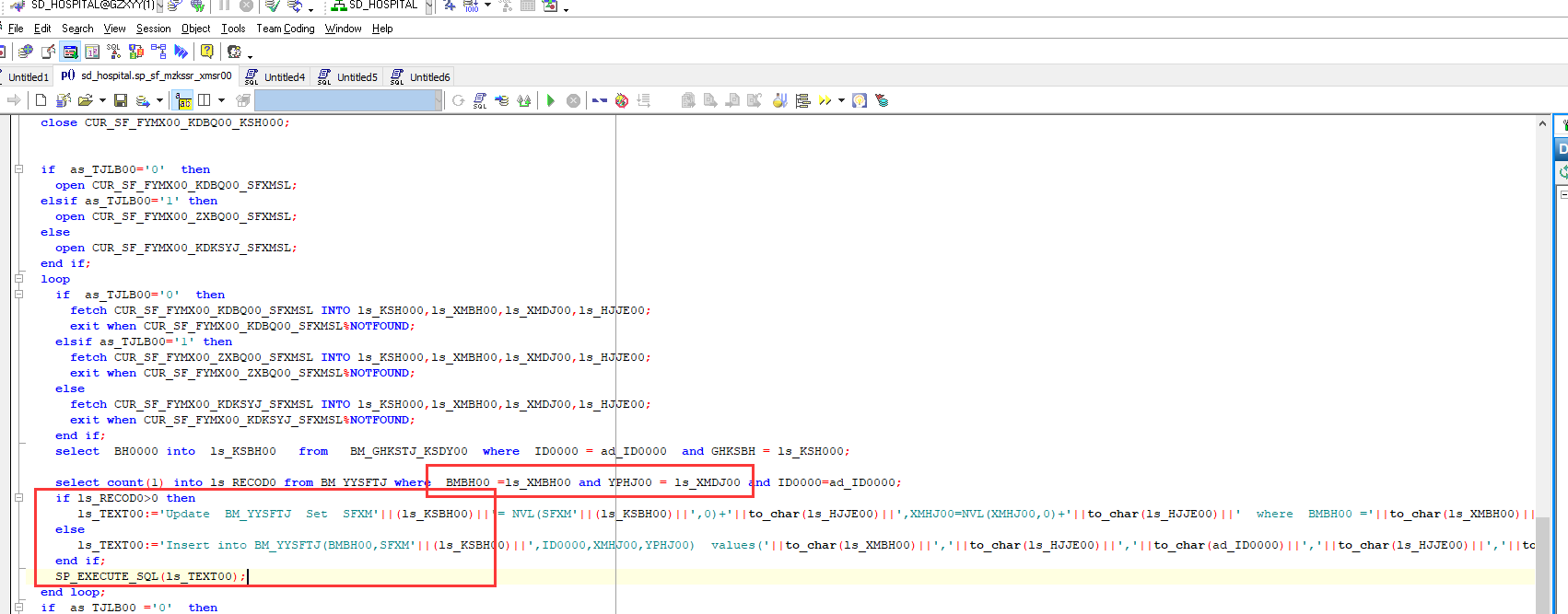This screenshot has width=1568, height=614.
Task: Place cursor on 'SP_EXECUTE_SQL(ls_TEXT00);' line
Action: pyautogui.click(x=150, y=576)
